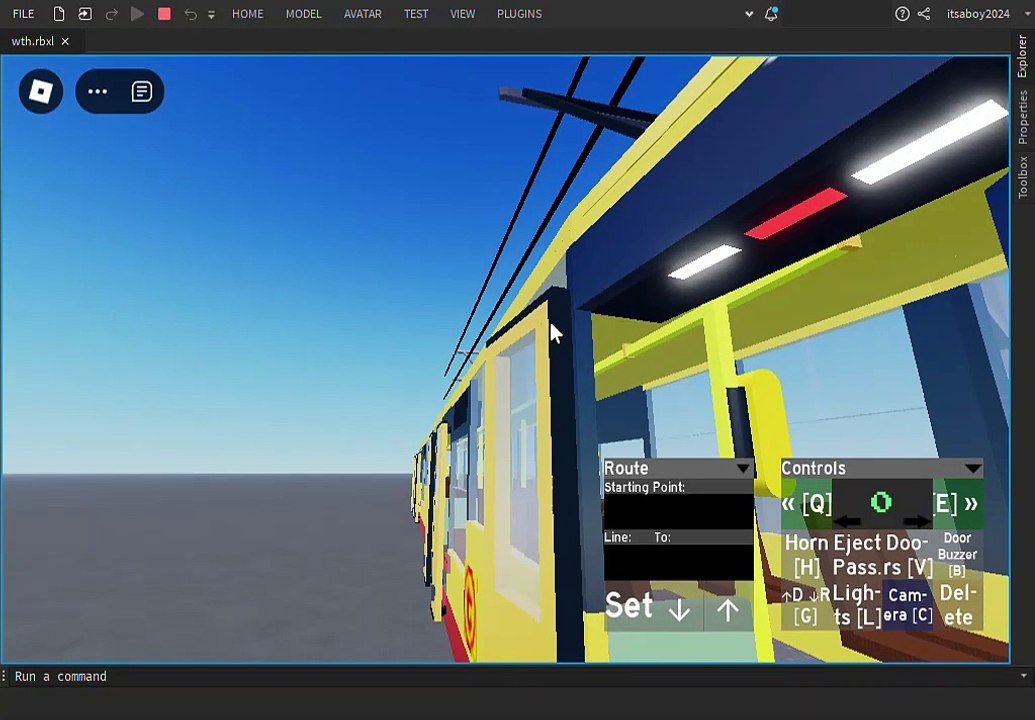Click the Share icon
This screenshot has height=720, width=1035.
point(924,14)
